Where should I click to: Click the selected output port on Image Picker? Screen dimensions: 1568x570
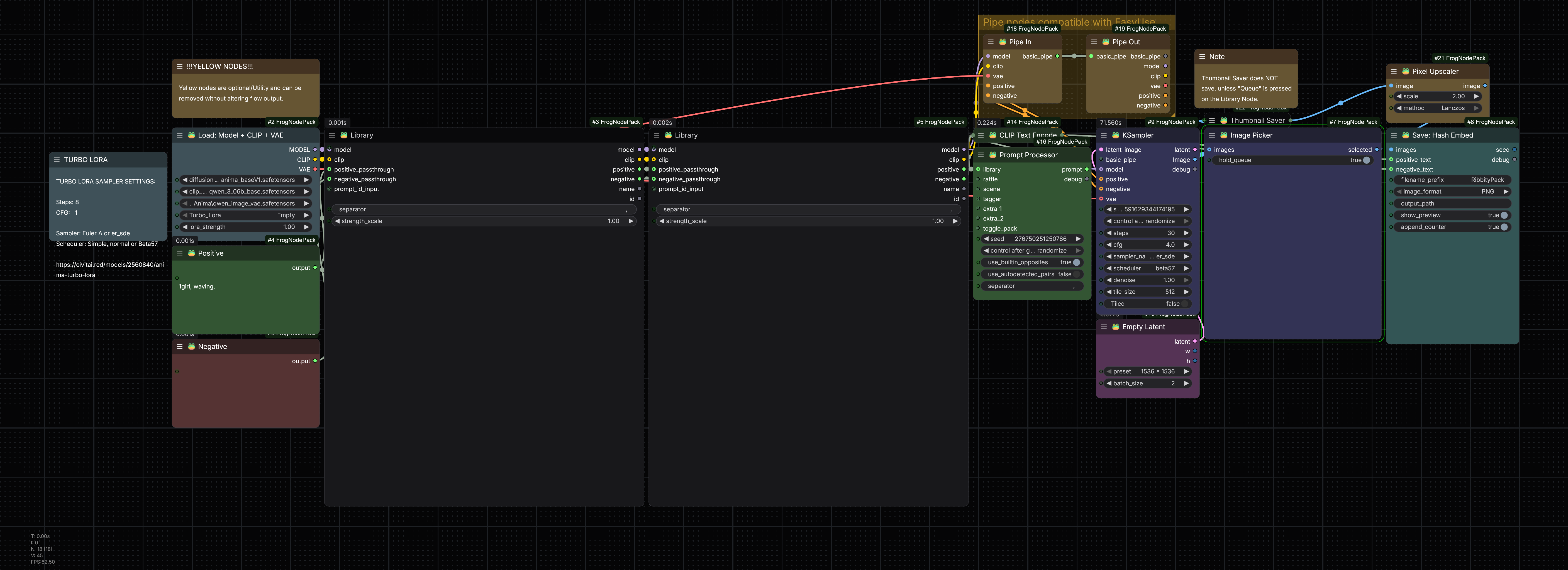point(1376,150)
